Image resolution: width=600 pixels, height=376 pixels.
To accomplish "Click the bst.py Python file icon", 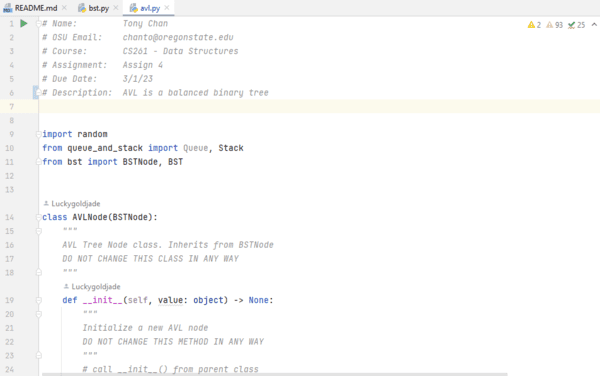I will [82, 8].
